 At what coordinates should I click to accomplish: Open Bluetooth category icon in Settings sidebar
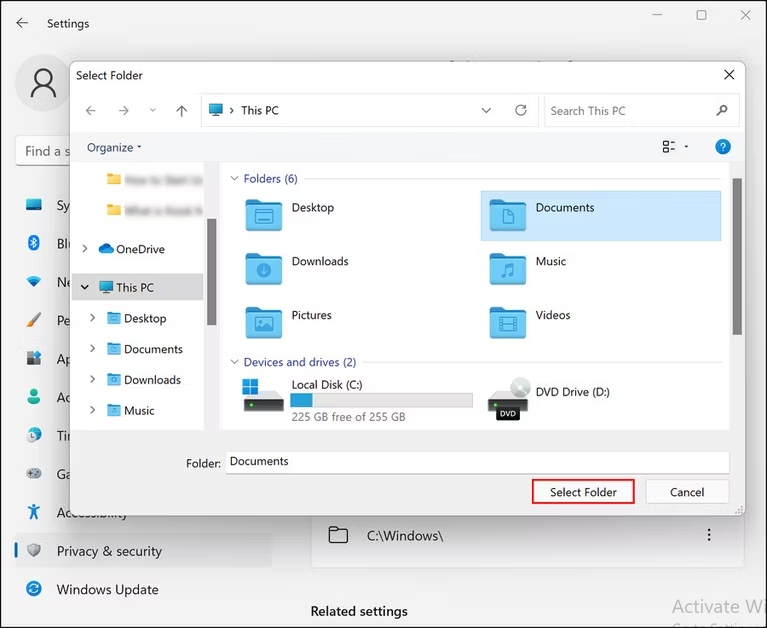click(34, 243)
